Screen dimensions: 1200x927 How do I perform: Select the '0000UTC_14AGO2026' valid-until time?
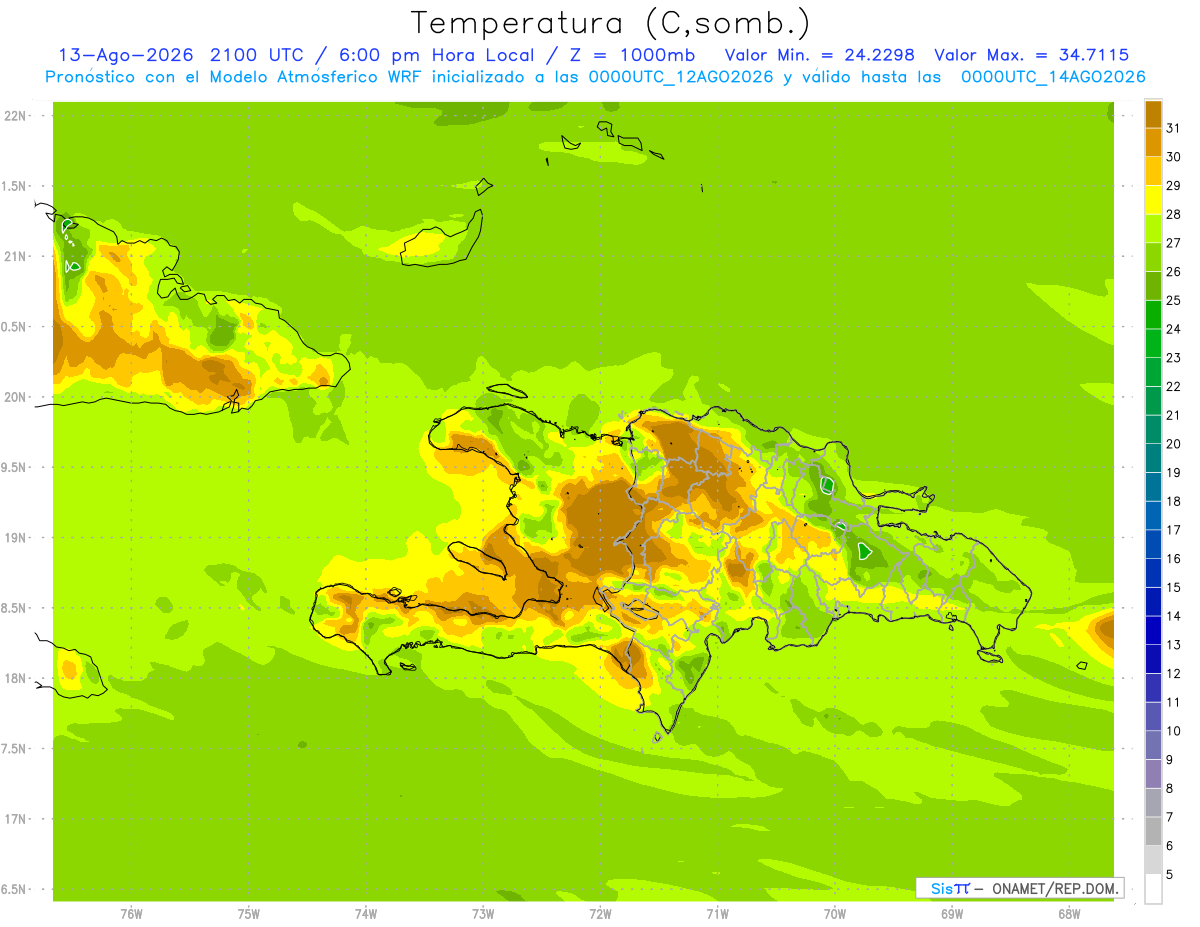point(1053,77)
